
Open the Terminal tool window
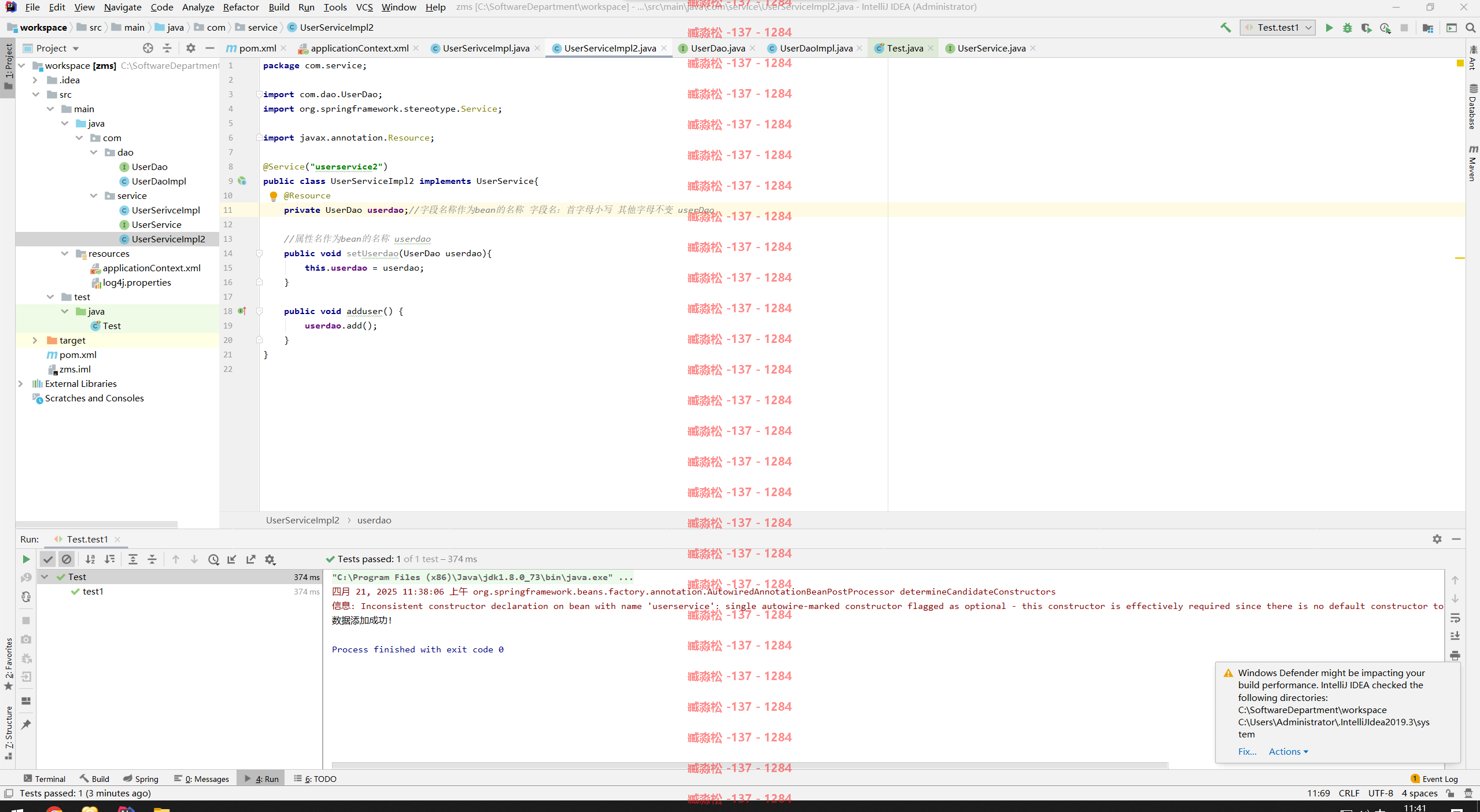45,778
